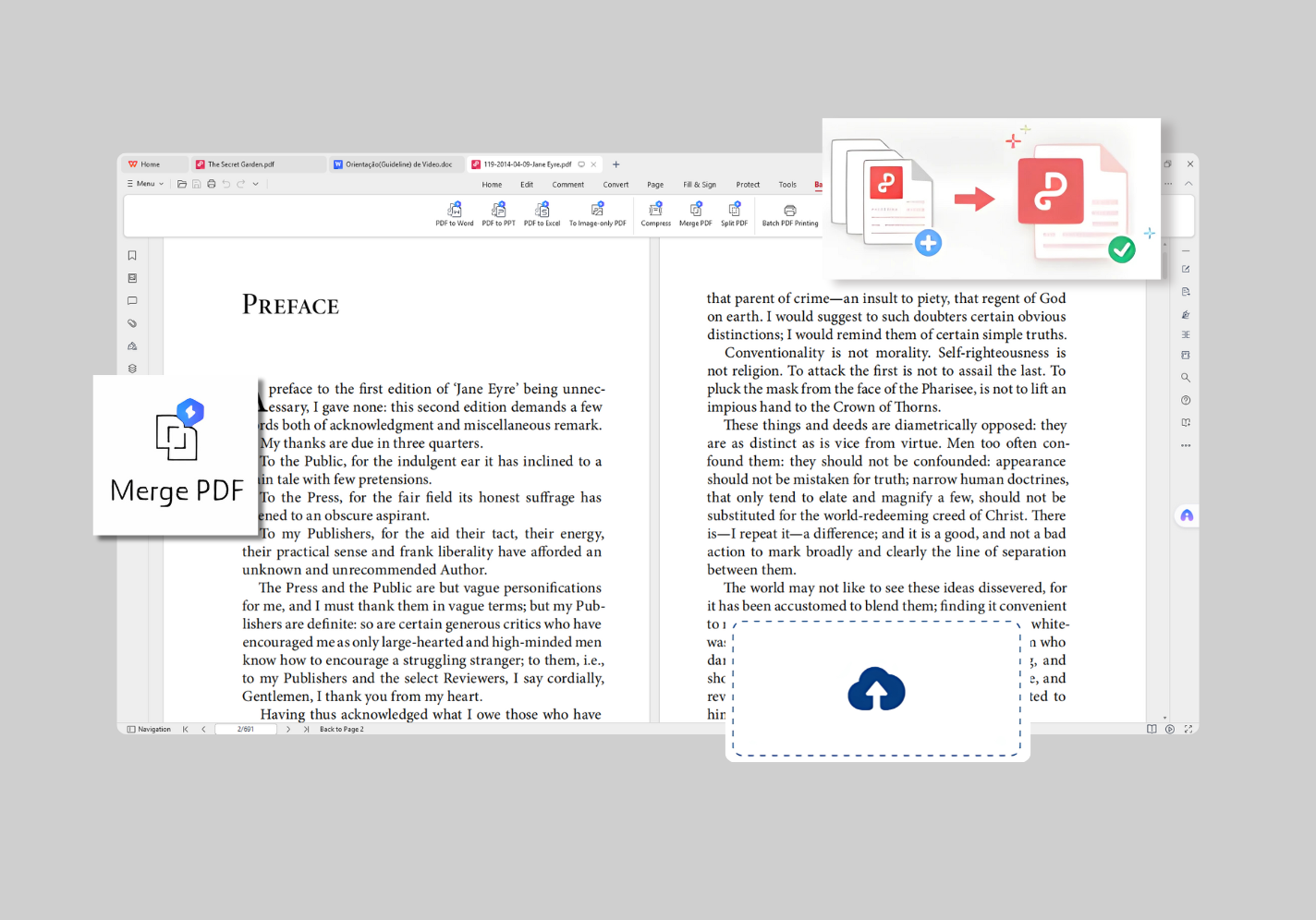Click the reading mode book icon in status bar
This screenshot has width=1316, height=920.
click(x=1151, y=729)
